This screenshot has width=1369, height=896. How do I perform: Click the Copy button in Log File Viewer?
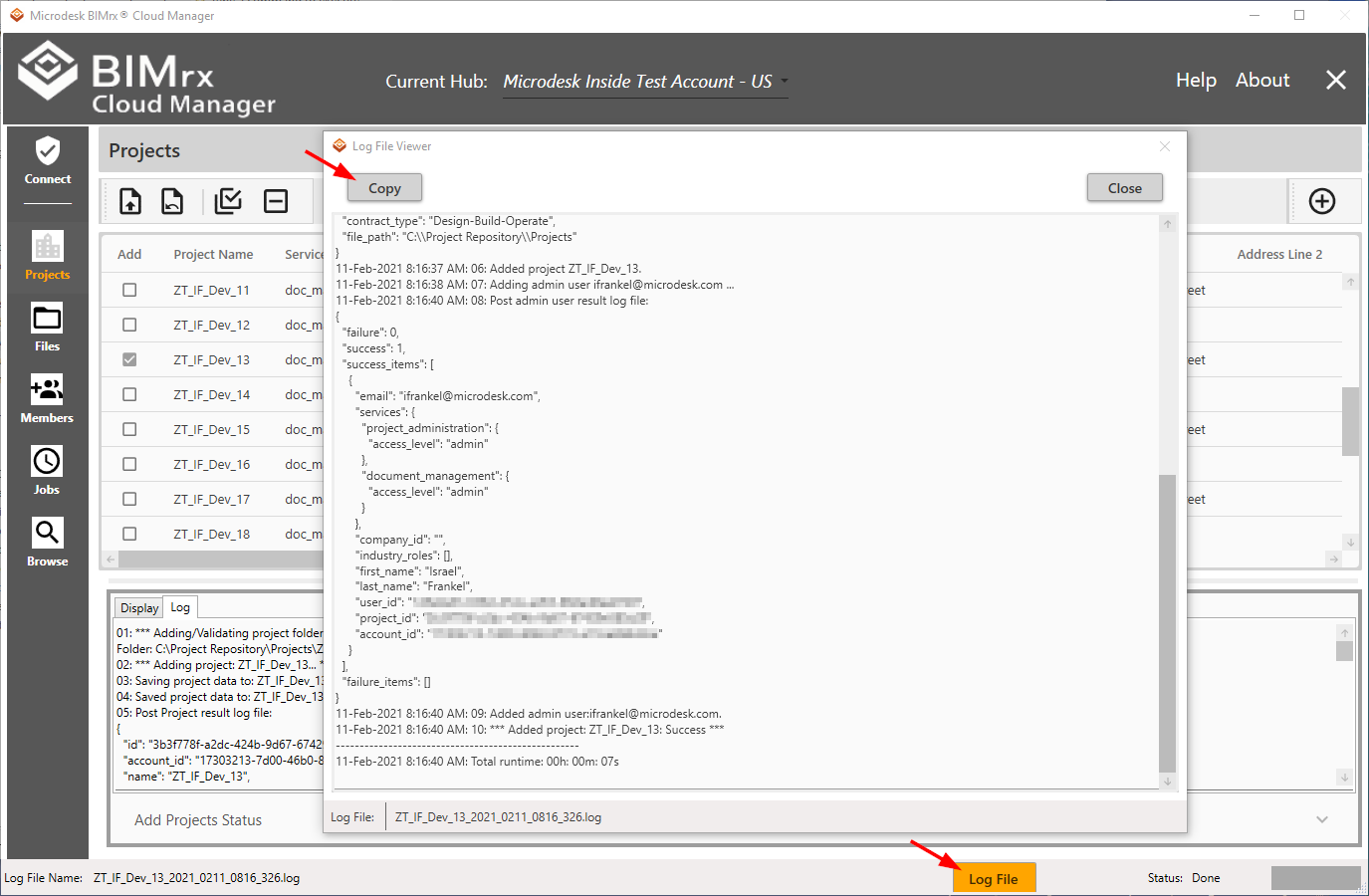coord(384,188)
